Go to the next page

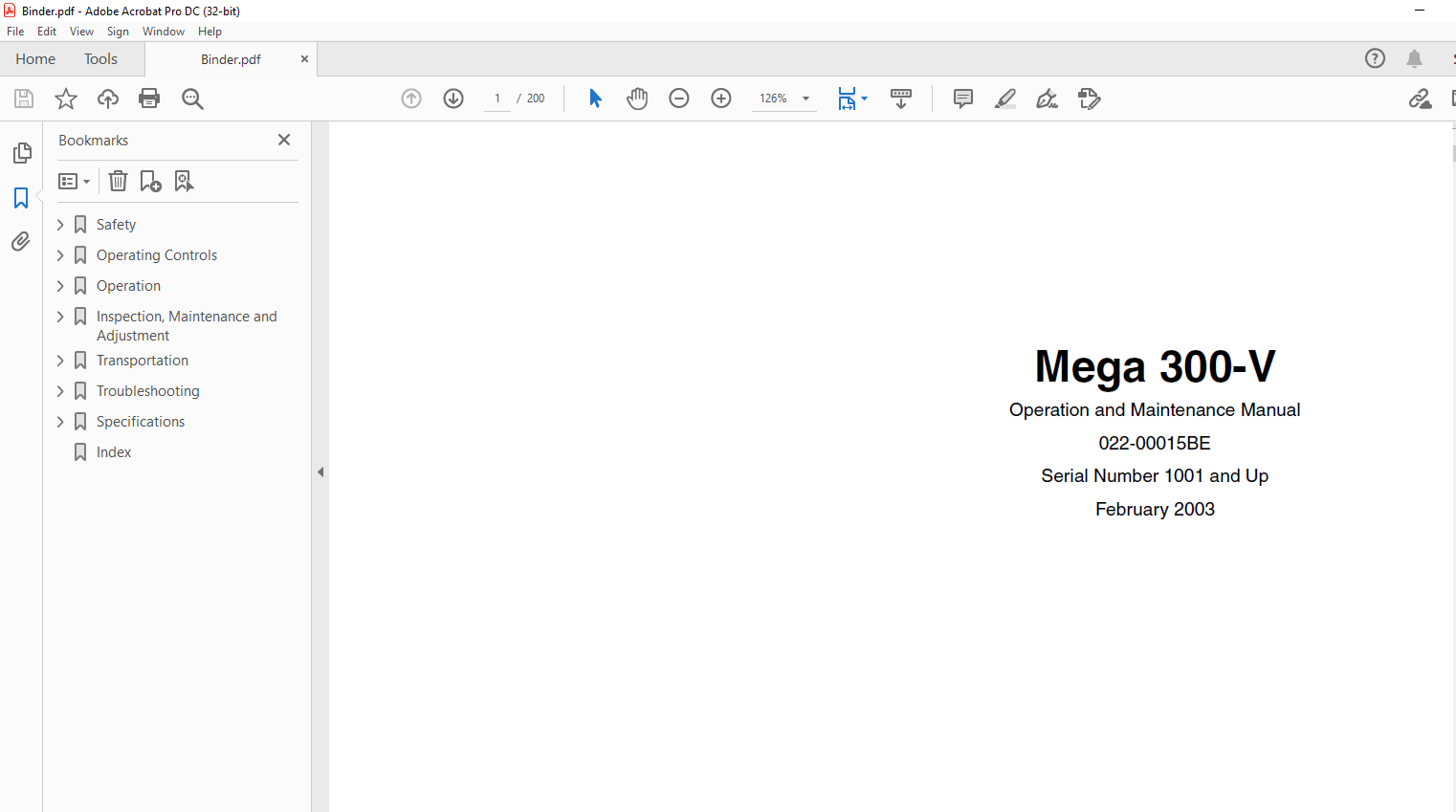click(453, 99)
